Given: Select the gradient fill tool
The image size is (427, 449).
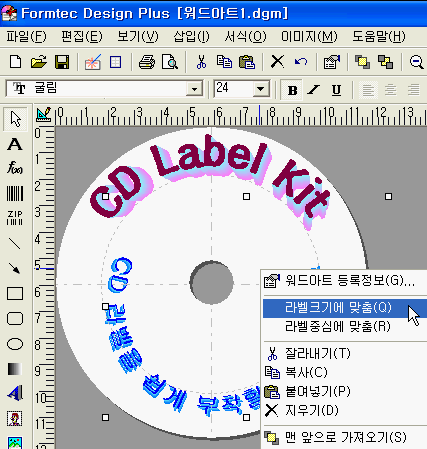Looking at the screenshot, I should 15,369.
